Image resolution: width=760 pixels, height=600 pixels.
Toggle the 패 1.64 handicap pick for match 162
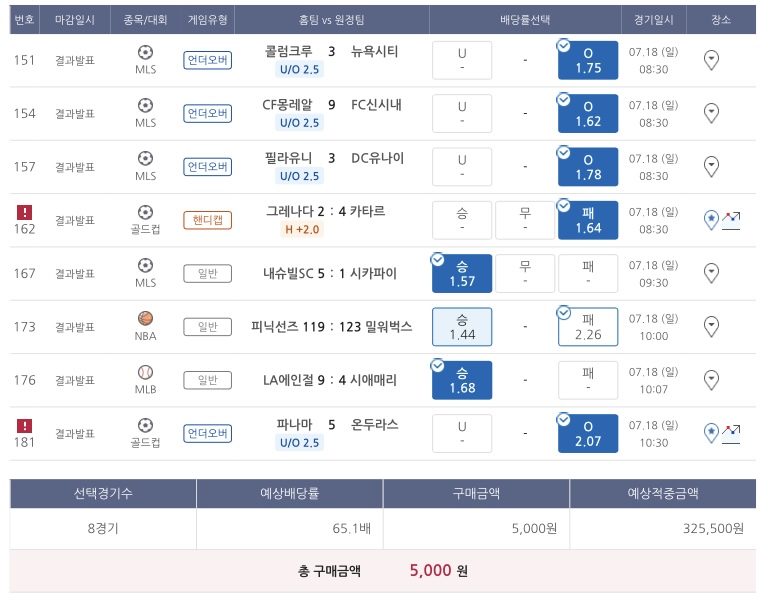(587, 221)
